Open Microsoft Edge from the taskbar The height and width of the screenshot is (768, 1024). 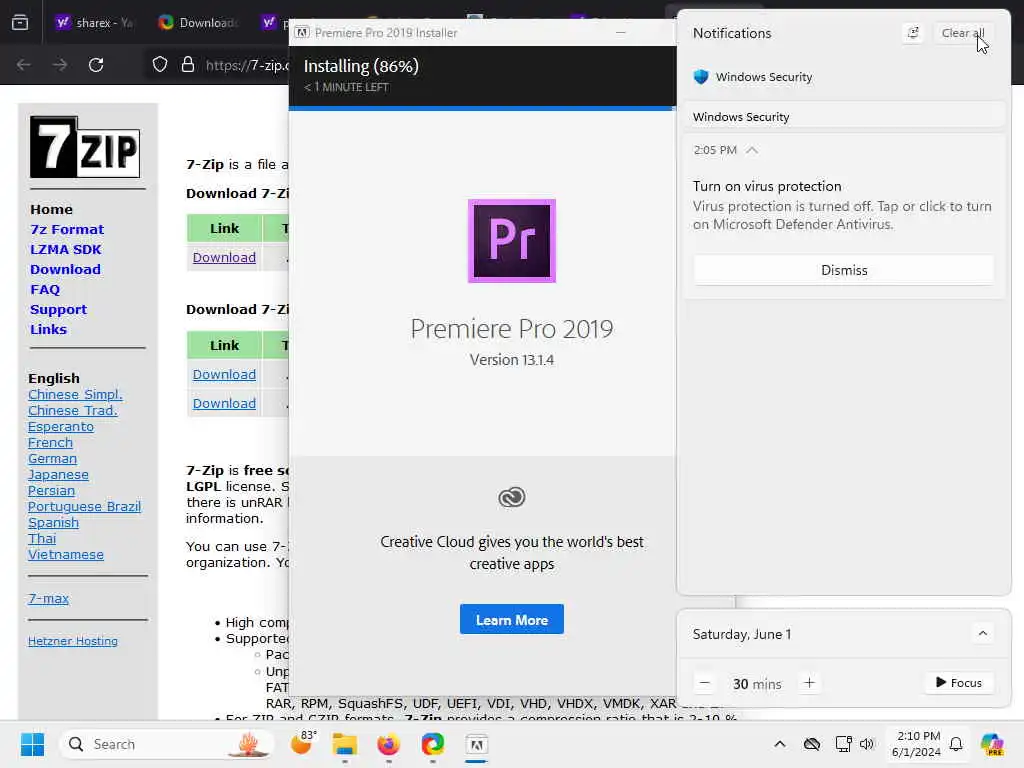[432, 744]
